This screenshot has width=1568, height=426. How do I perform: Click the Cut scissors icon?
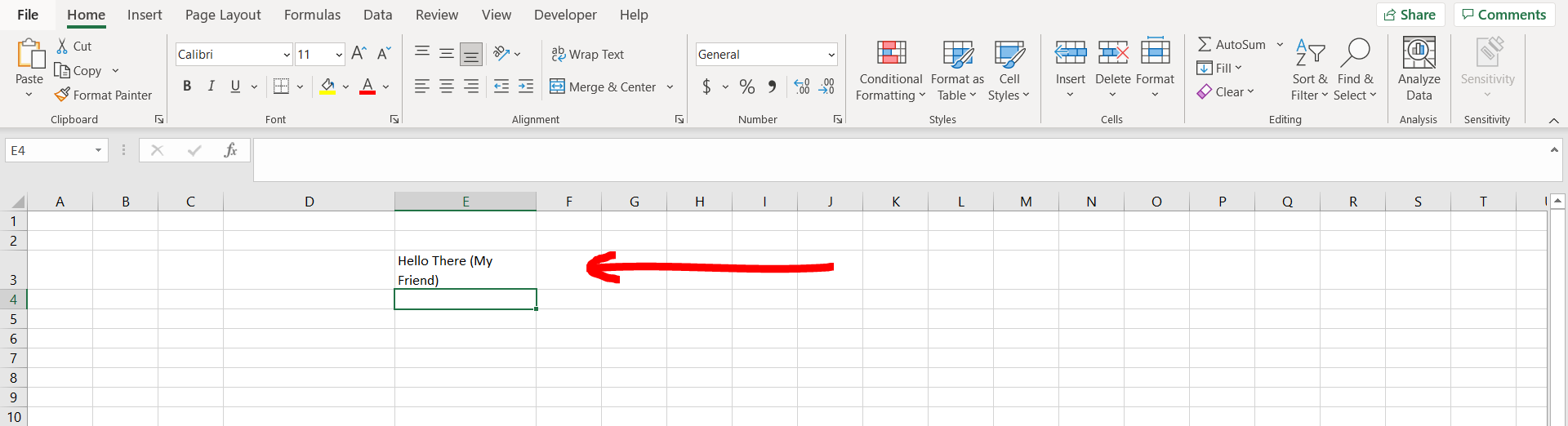(62, 47)
